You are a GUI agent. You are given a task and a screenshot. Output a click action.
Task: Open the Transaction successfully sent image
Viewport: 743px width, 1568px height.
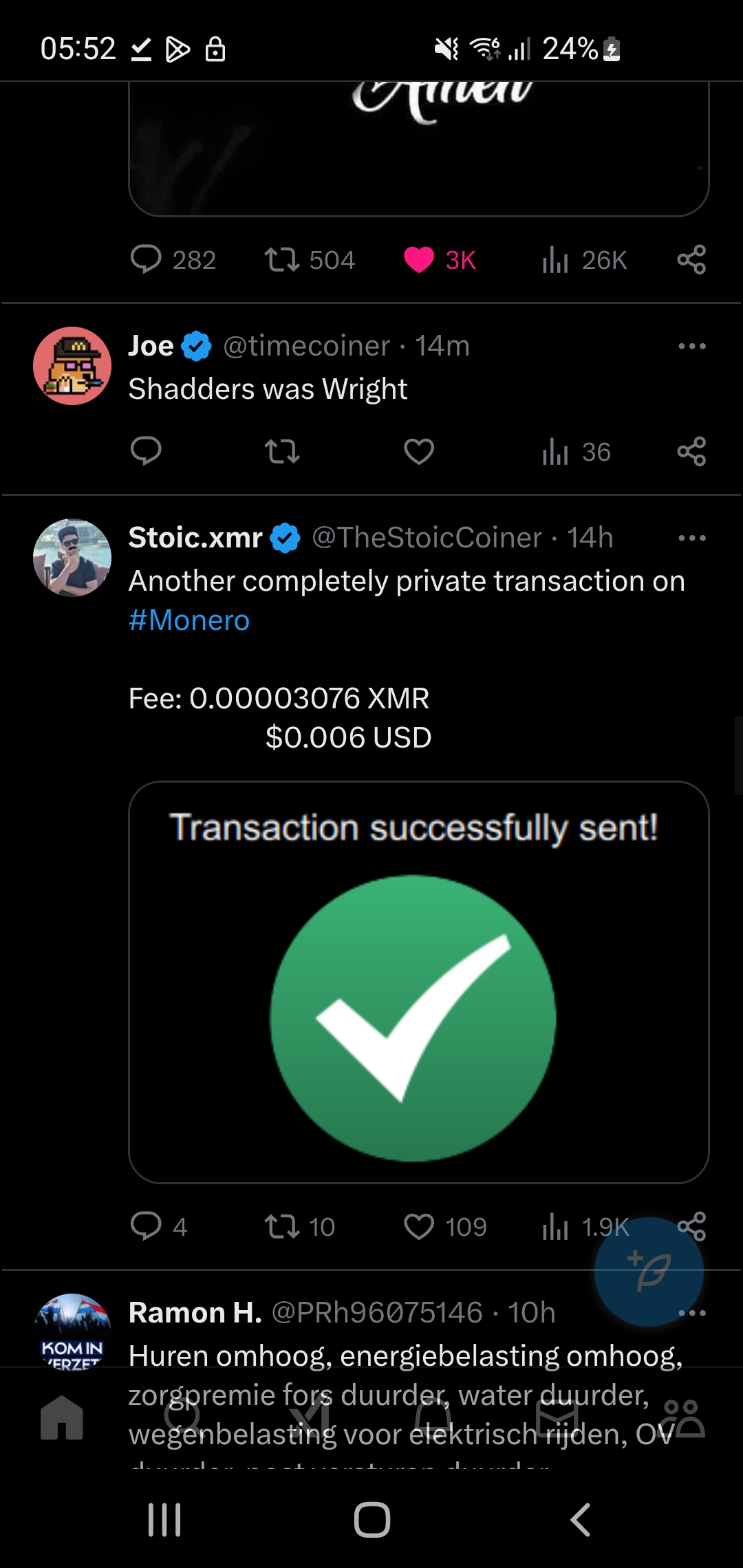coord(419,982)
